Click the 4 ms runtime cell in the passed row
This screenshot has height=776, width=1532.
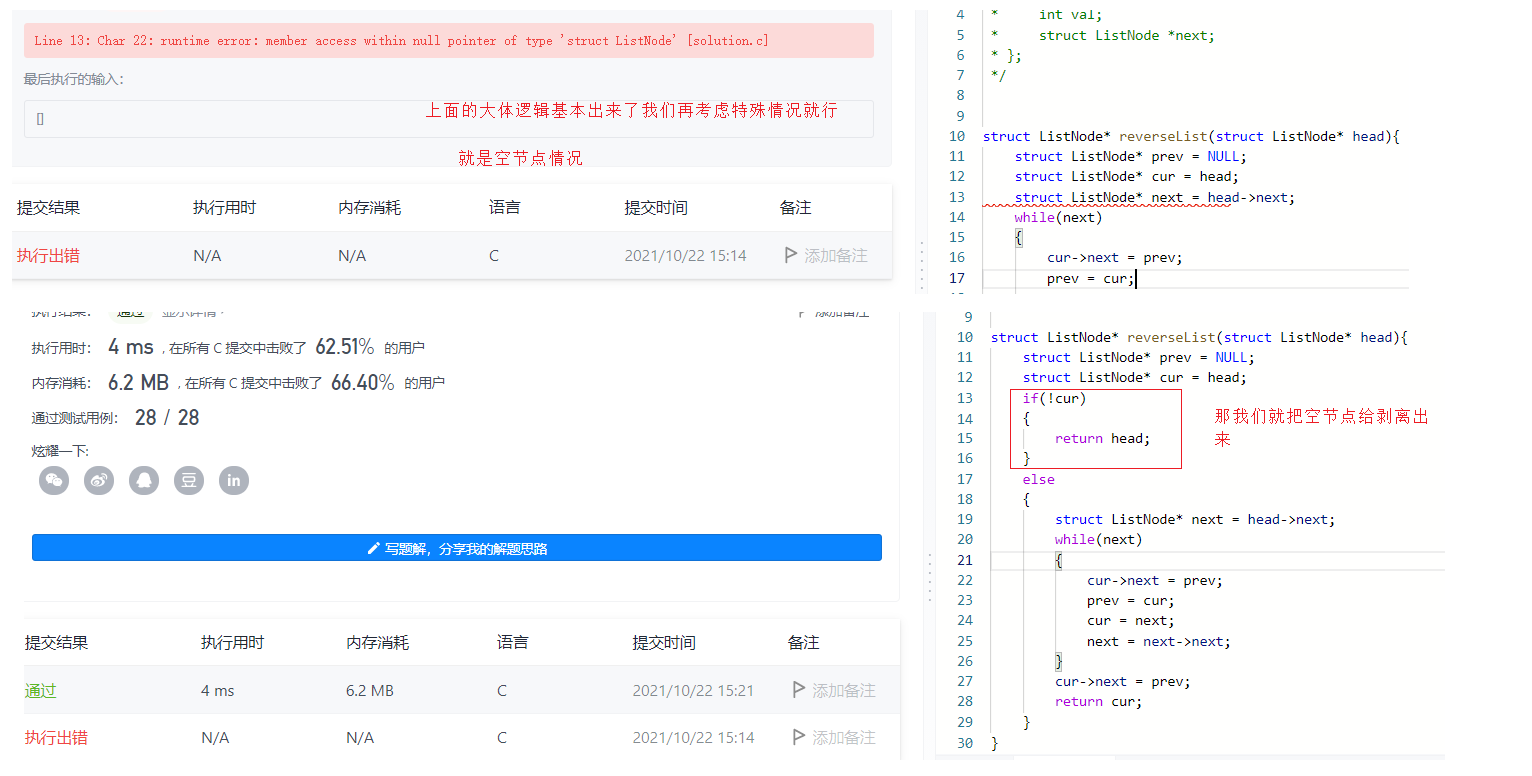click(217, 690)
